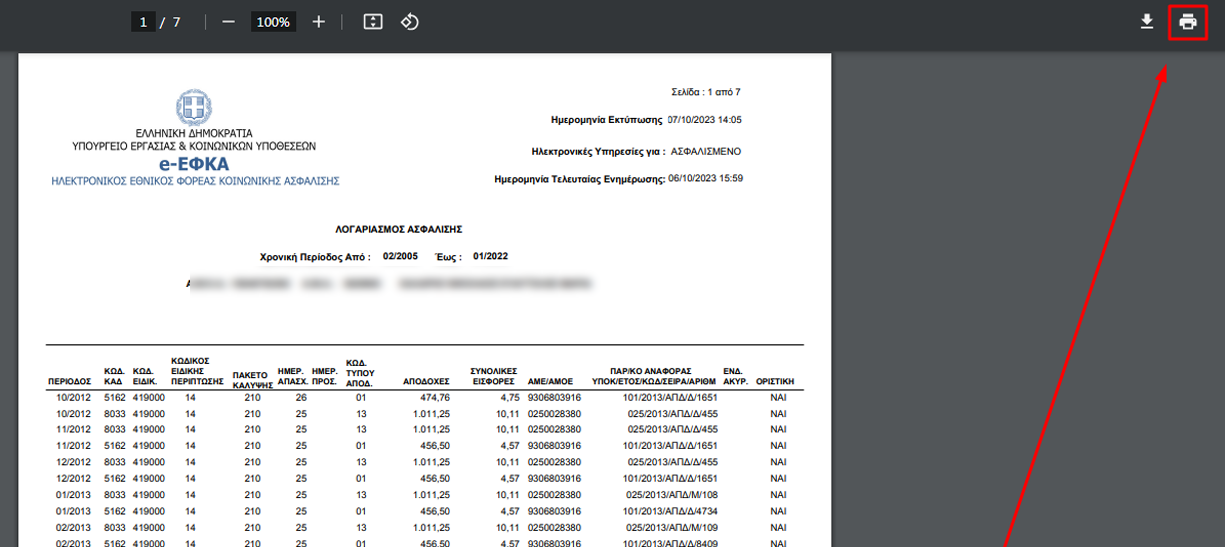Viewport: 1225px width, 547px height.
Task: Select the current page number field
Action: tap(143, 22)
